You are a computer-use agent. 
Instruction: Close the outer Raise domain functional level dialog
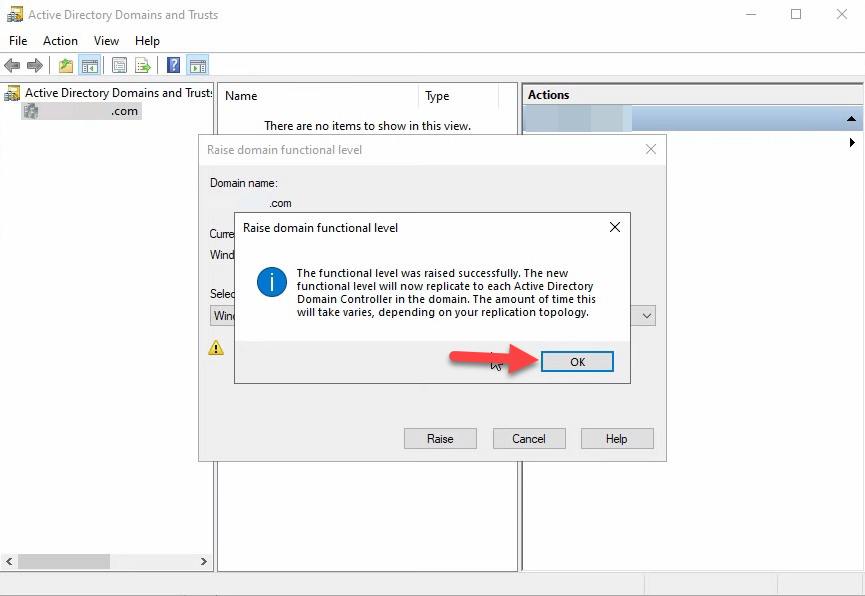click(651, 149)
